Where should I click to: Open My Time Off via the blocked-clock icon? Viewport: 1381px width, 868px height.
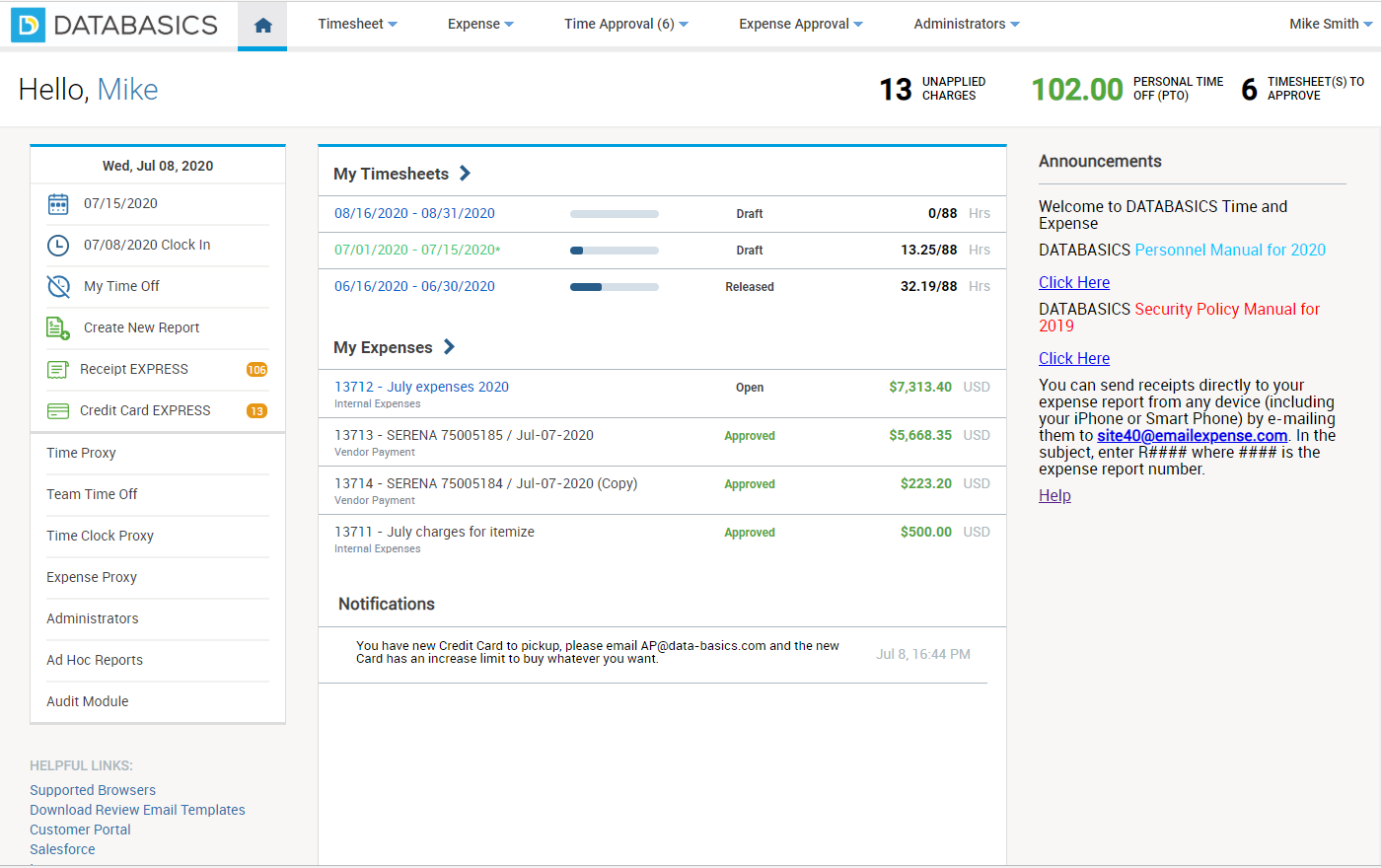(x=58, y=286)
